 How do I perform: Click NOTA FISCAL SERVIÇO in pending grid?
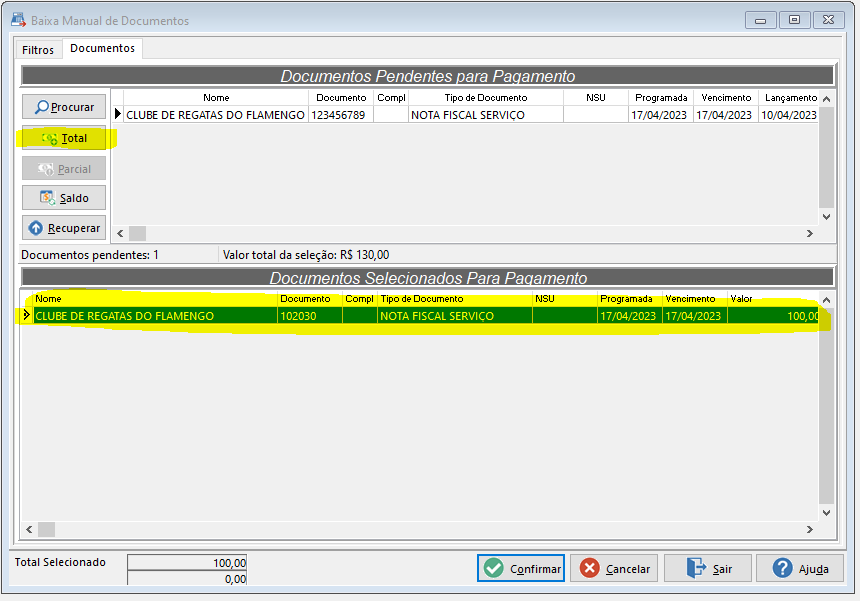(x=485, y=115)
